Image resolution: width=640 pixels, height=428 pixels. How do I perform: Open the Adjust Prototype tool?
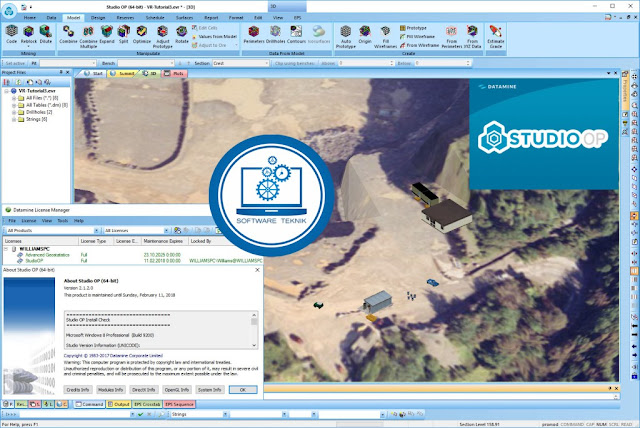point(162,37)
